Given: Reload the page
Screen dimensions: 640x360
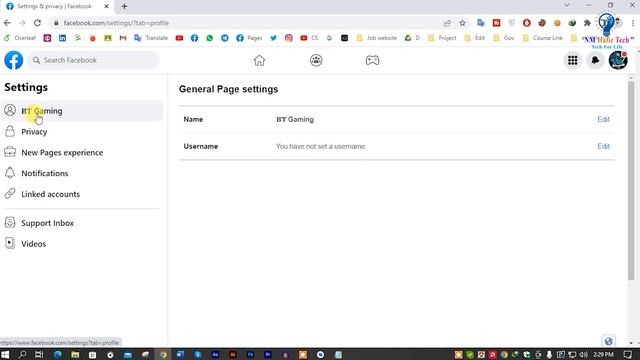Looking at the screenshot, I should pos(37,23).
